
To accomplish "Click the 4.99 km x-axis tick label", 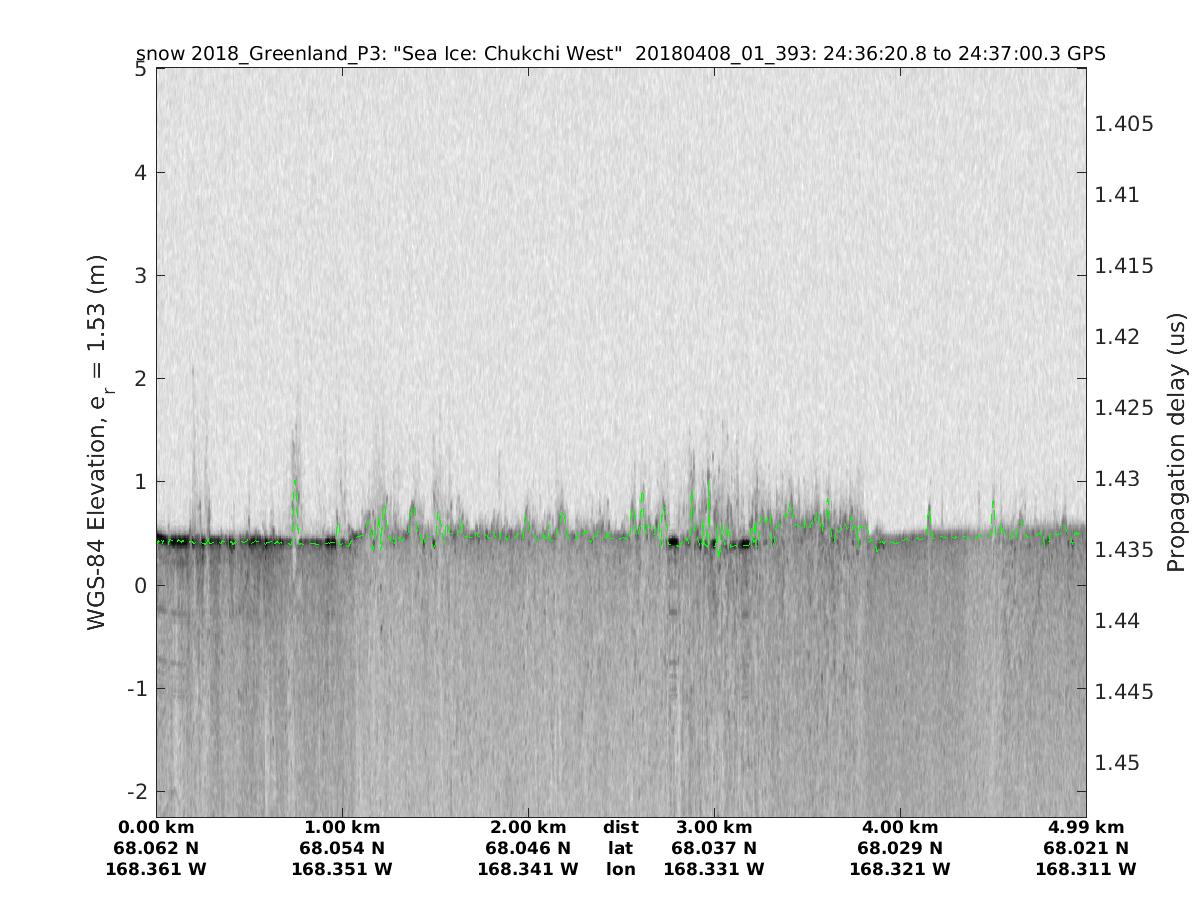I will pyautogui.click(x=1086, y=827).
